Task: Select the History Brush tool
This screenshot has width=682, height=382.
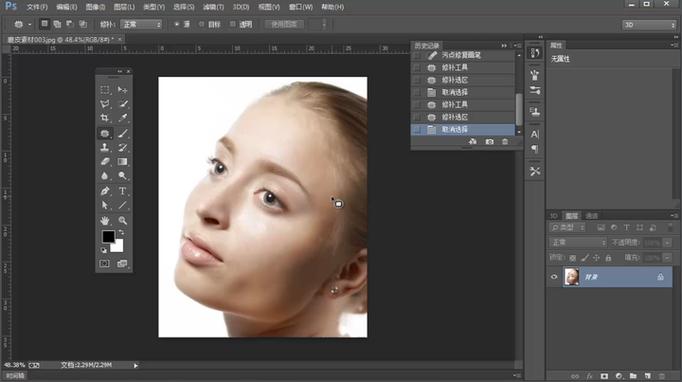Action: [x=123, y=147]
